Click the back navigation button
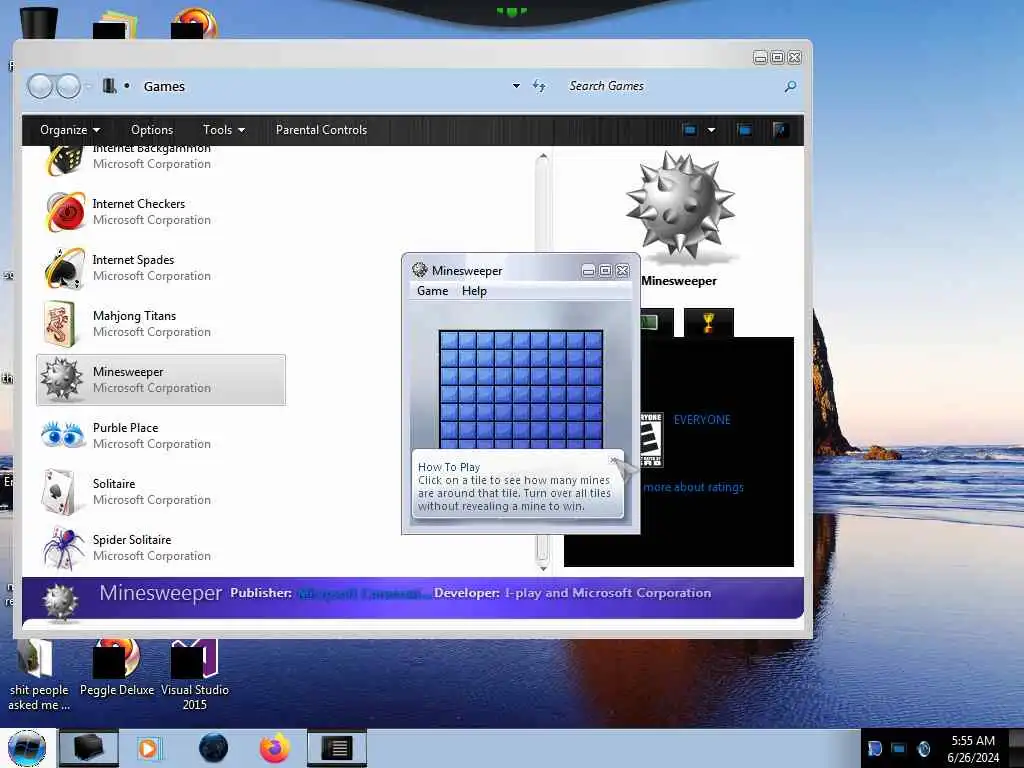The width and height of the screenshot is (1024, 768). [40, 86]
